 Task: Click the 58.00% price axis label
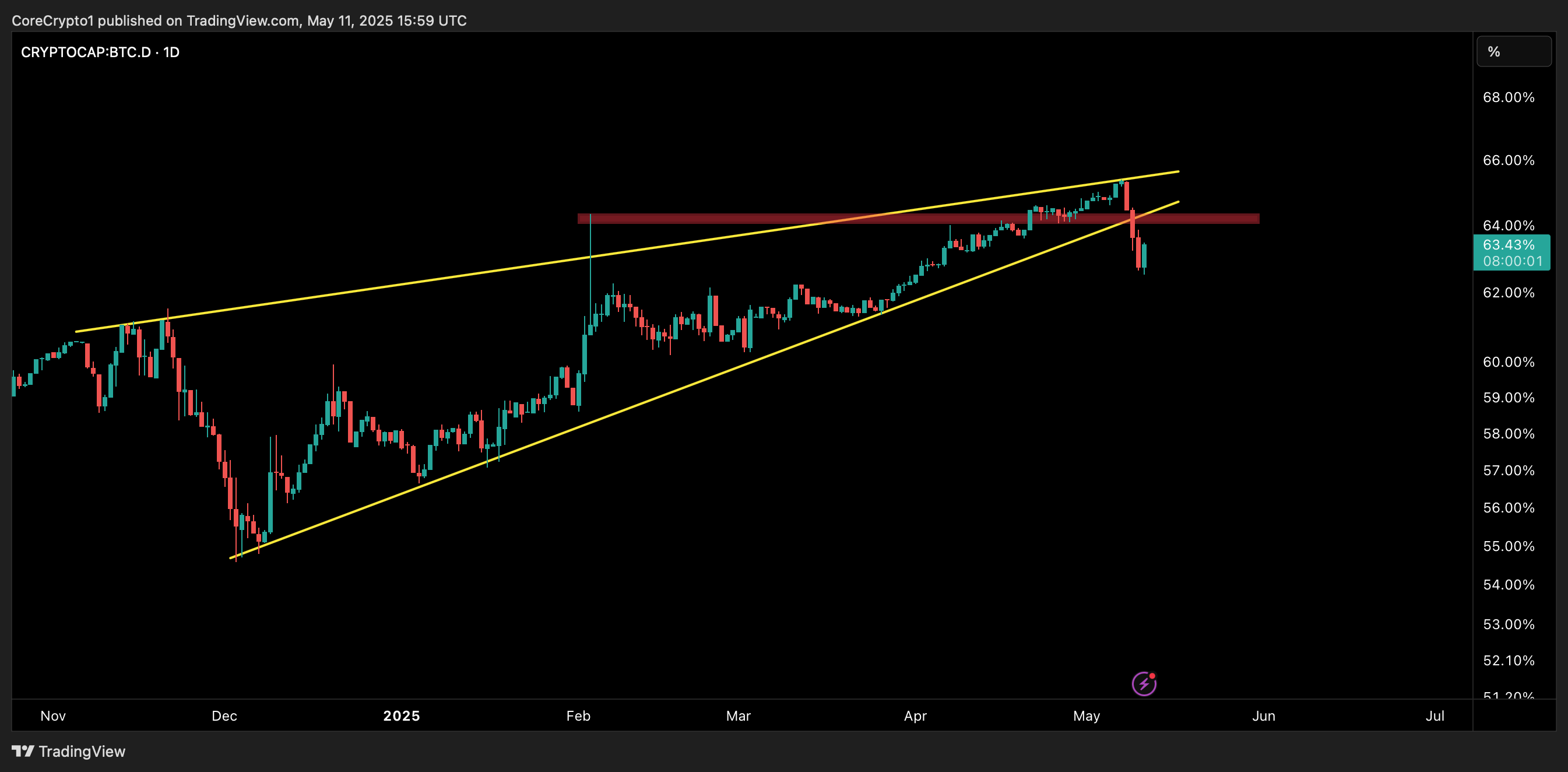pos(1509,433)
